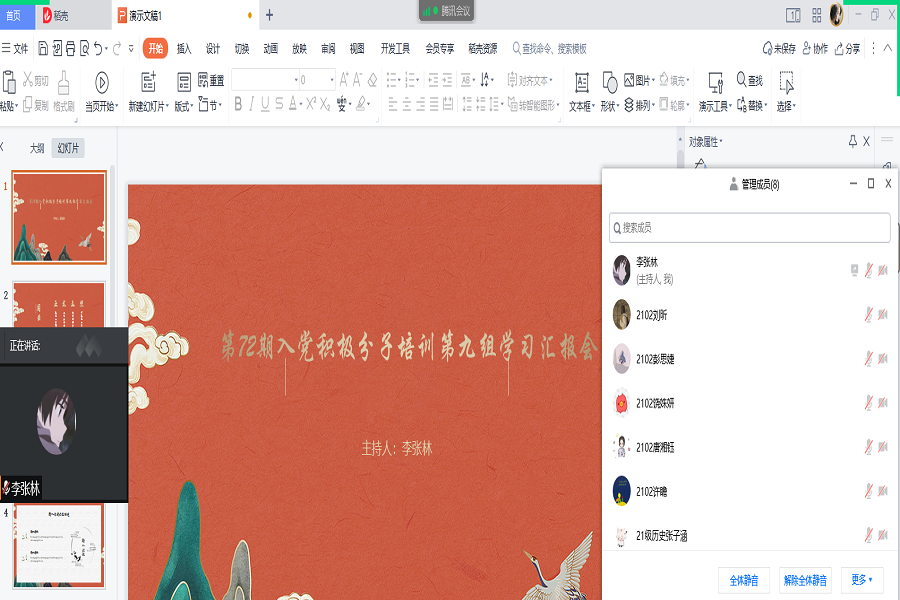Switch to the 大纲 outline tab
900x600 pixels.
pyautogui.click(x=37, y=148)
